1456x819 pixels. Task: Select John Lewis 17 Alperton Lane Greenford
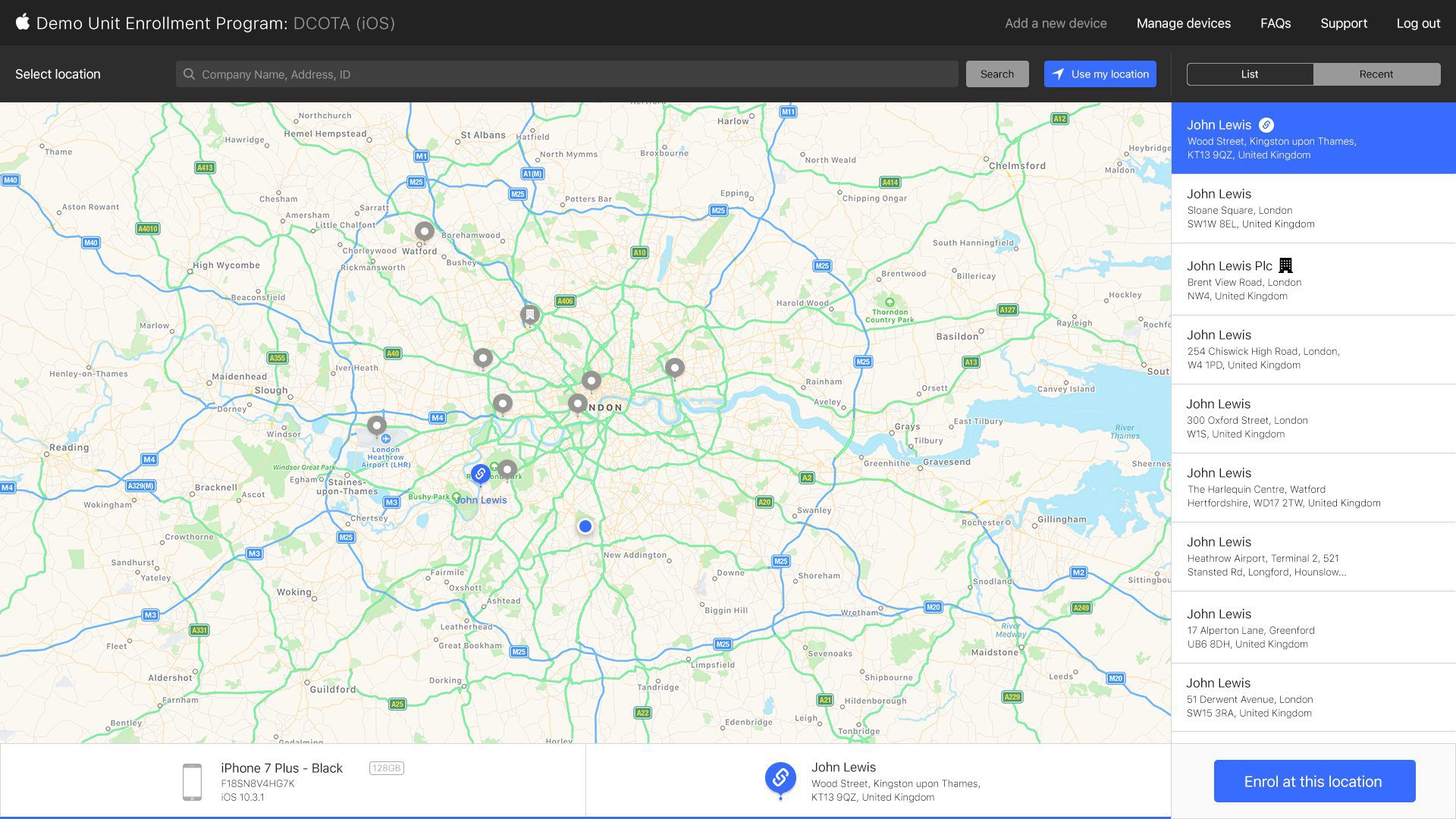click(1313, 628)
